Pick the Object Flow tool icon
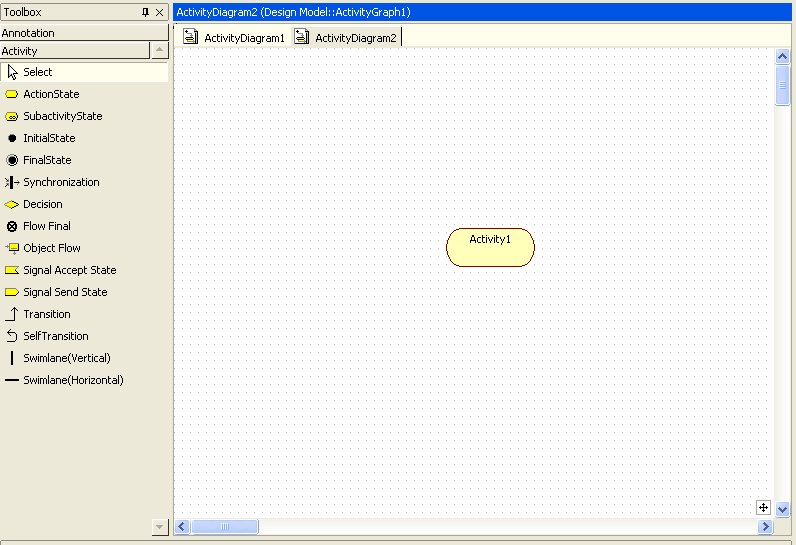Screen dimensions: 796x545 12,248
